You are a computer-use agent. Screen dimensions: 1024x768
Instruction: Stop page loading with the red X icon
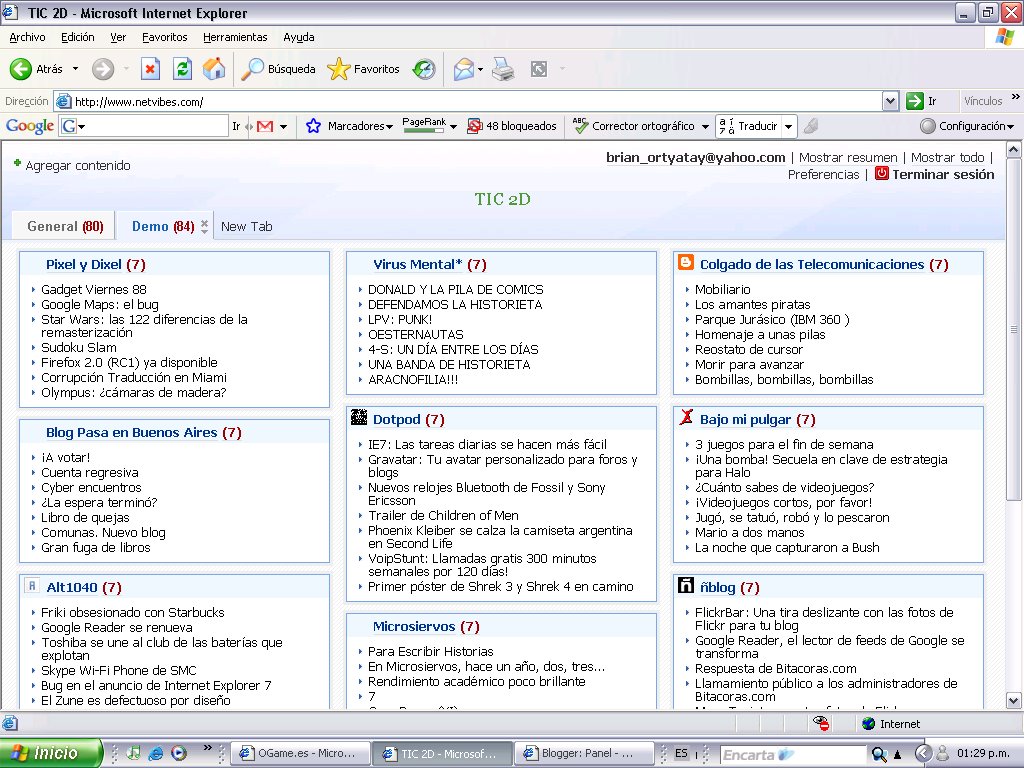pos(150,69)
